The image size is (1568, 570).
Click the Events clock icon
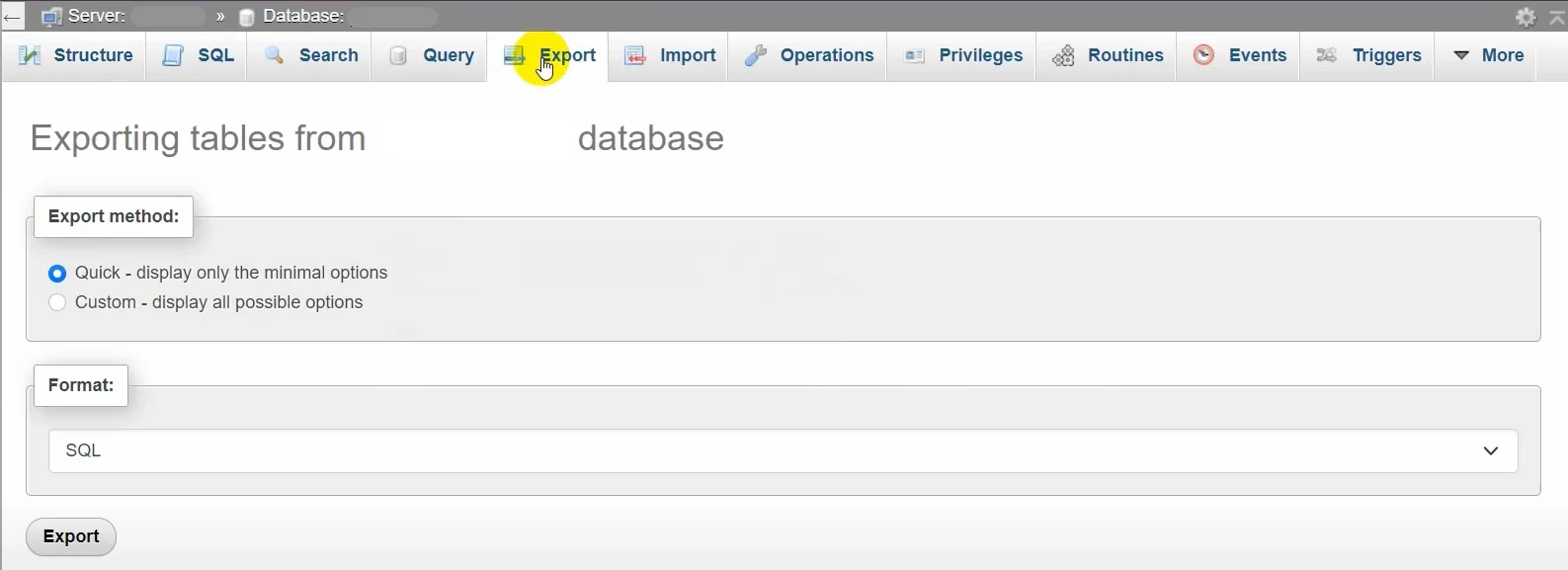pos(1203,55)
